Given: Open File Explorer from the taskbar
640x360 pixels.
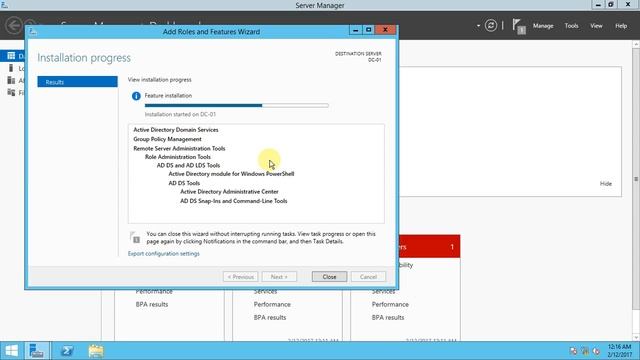Looking at the screenshot, I should [96, 351].
